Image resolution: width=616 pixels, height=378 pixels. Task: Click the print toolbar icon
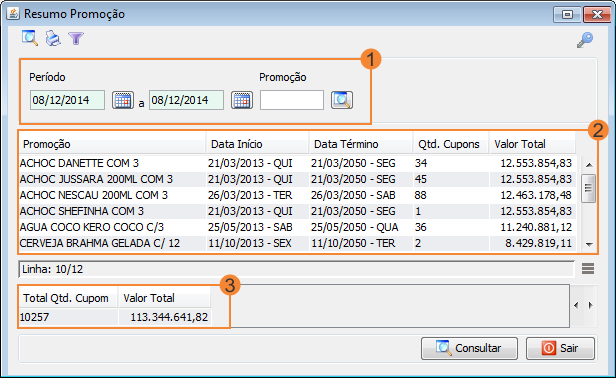click(x=53, y=38)
